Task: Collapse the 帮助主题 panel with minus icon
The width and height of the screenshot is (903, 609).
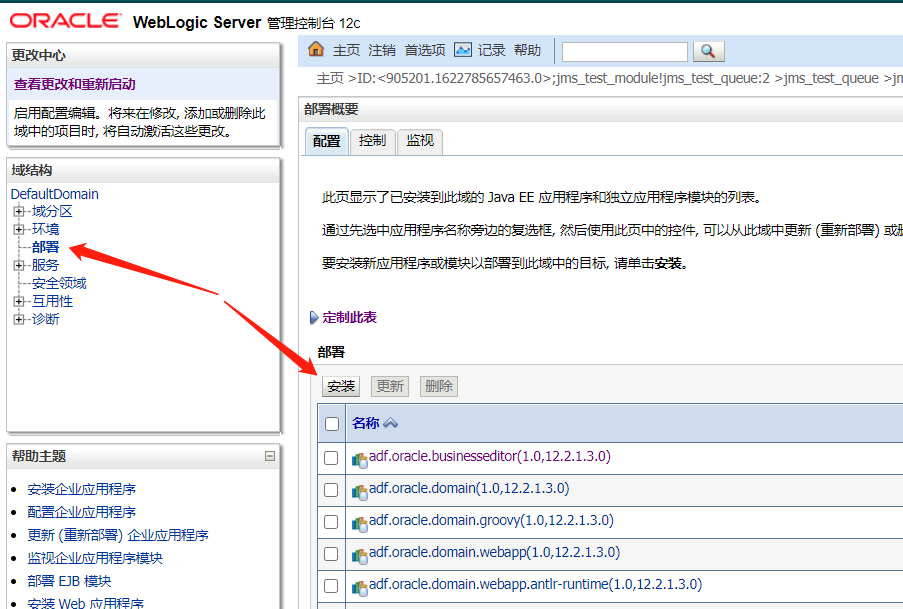Action: (x=270, y=456)
